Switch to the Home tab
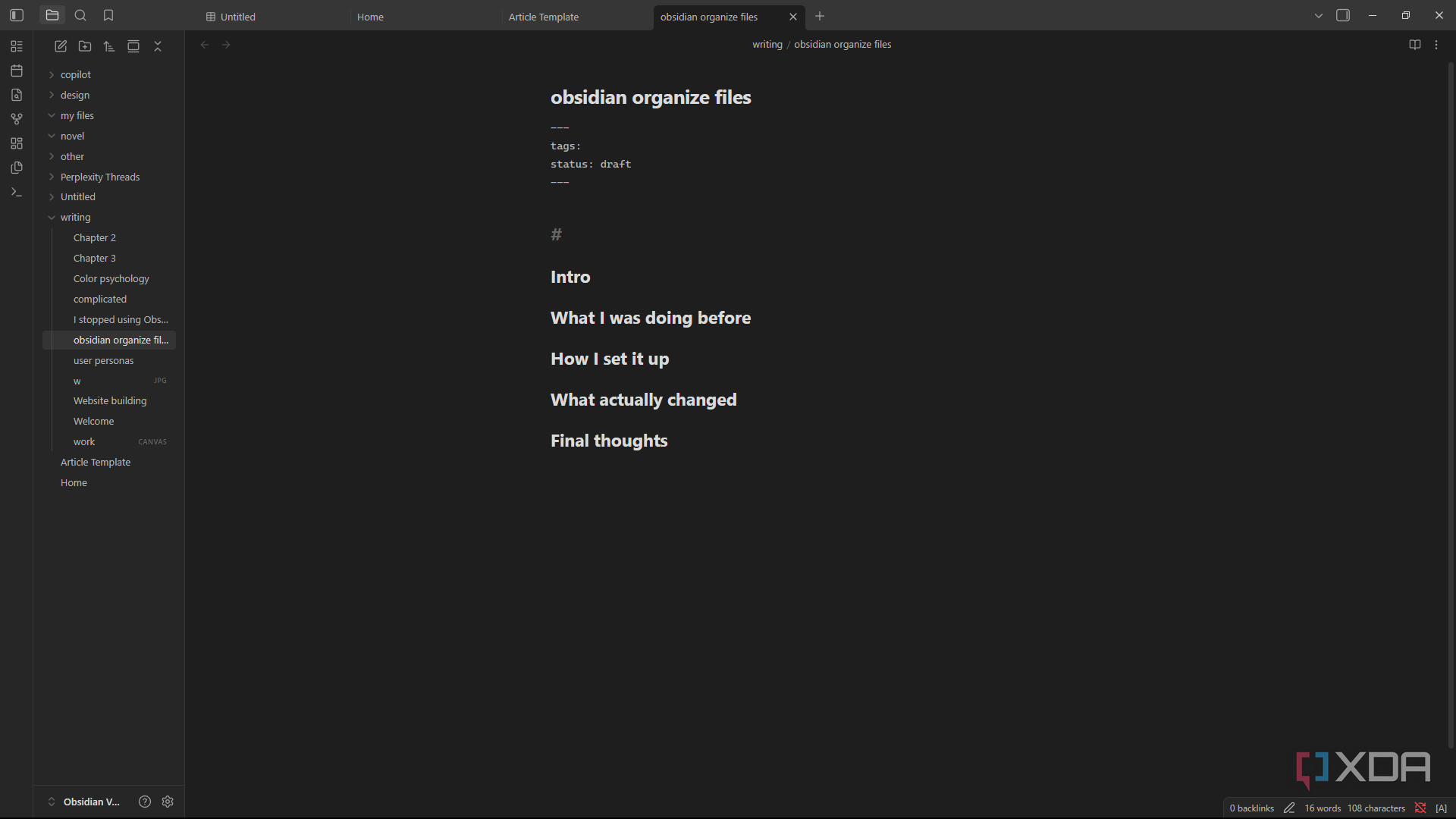The height and width of the screenshot is (819, 1456). click(x=425, y=17)
